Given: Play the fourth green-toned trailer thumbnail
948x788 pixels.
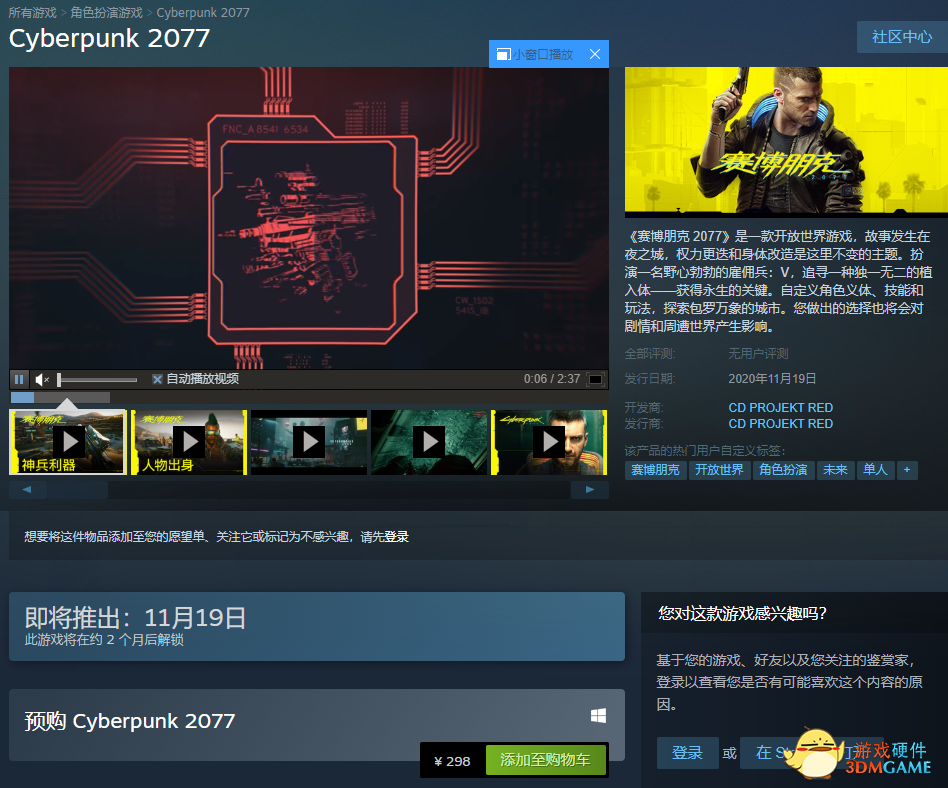Looking at the screenshot, I should click(429, 442).
